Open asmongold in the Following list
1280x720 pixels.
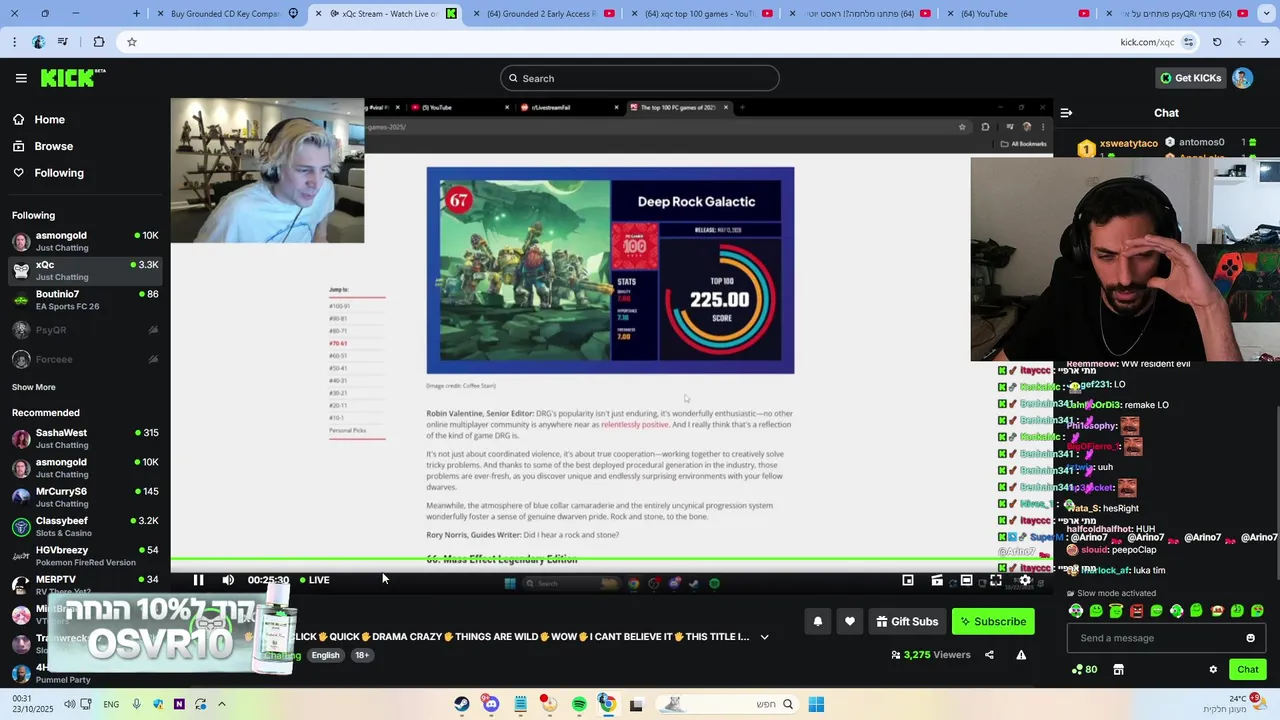tap(85, 241)
